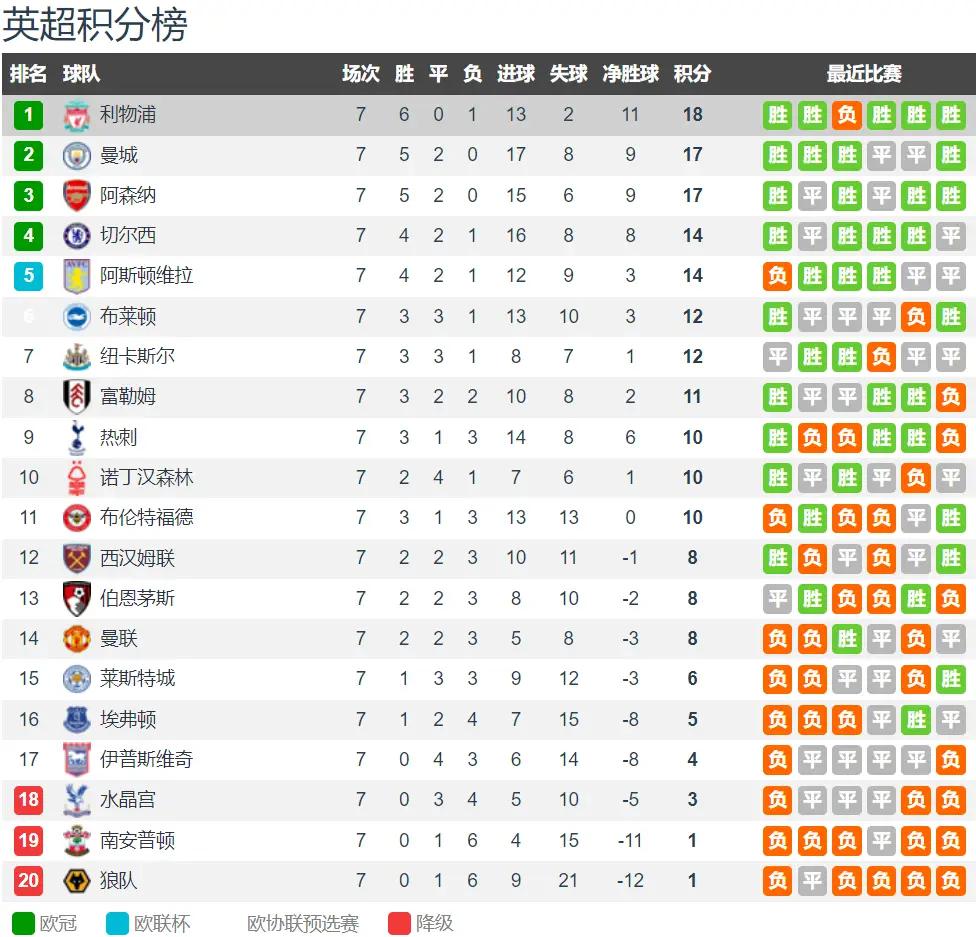Image resolution: width=976 pixels, height=937 pixels.
Task: Click the Fulham (富勒姆) crest
Action: coord(77,397)
